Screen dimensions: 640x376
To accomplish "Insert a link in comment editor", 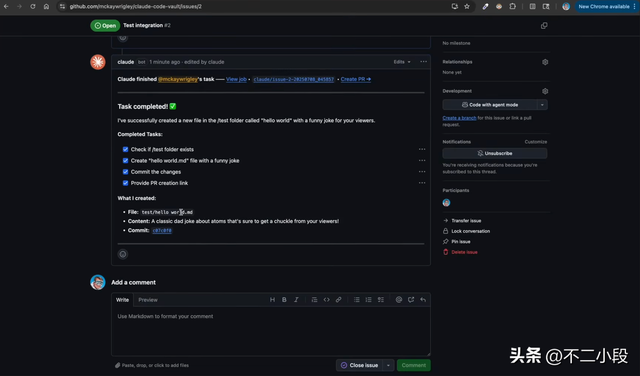I will click(338, 300).
